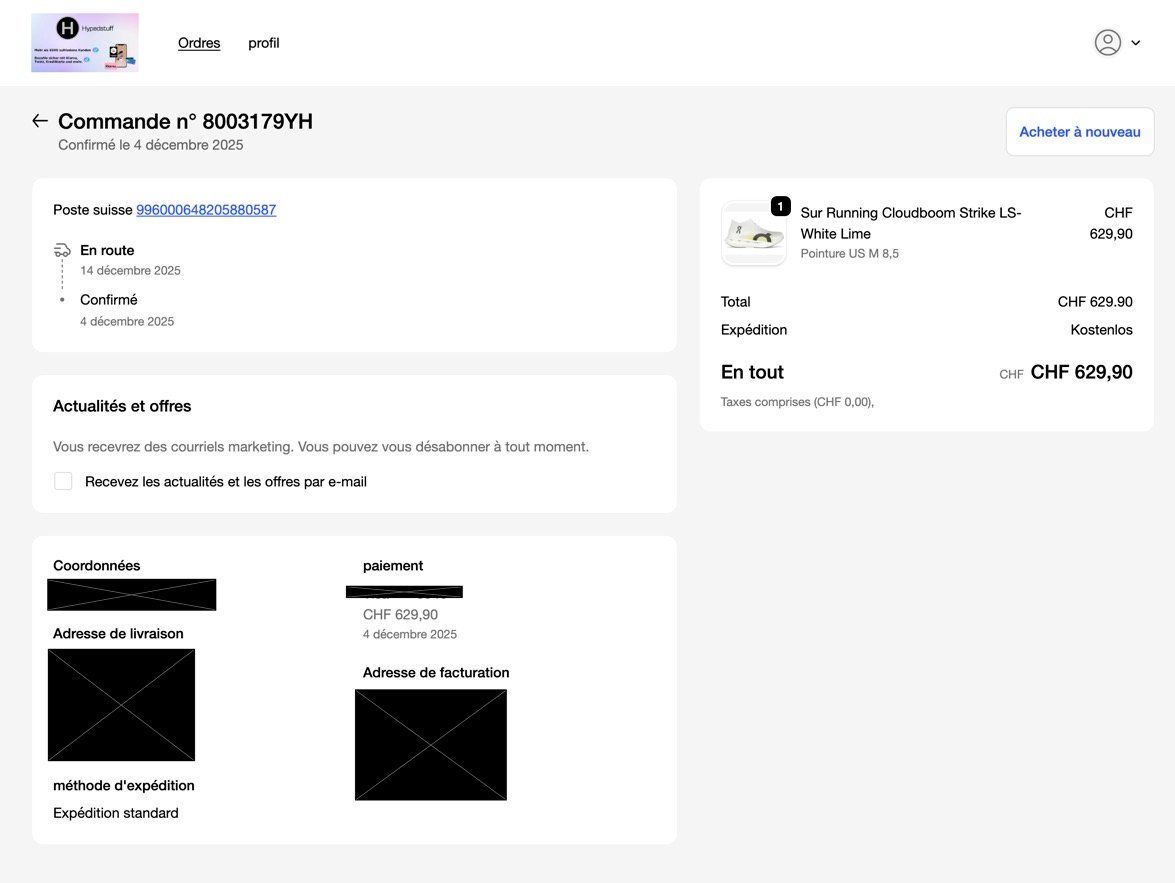1175x883 pixels.
Task: Click the Sur Running Cloudboom Strike product name
Action: [x=910, y=223]
